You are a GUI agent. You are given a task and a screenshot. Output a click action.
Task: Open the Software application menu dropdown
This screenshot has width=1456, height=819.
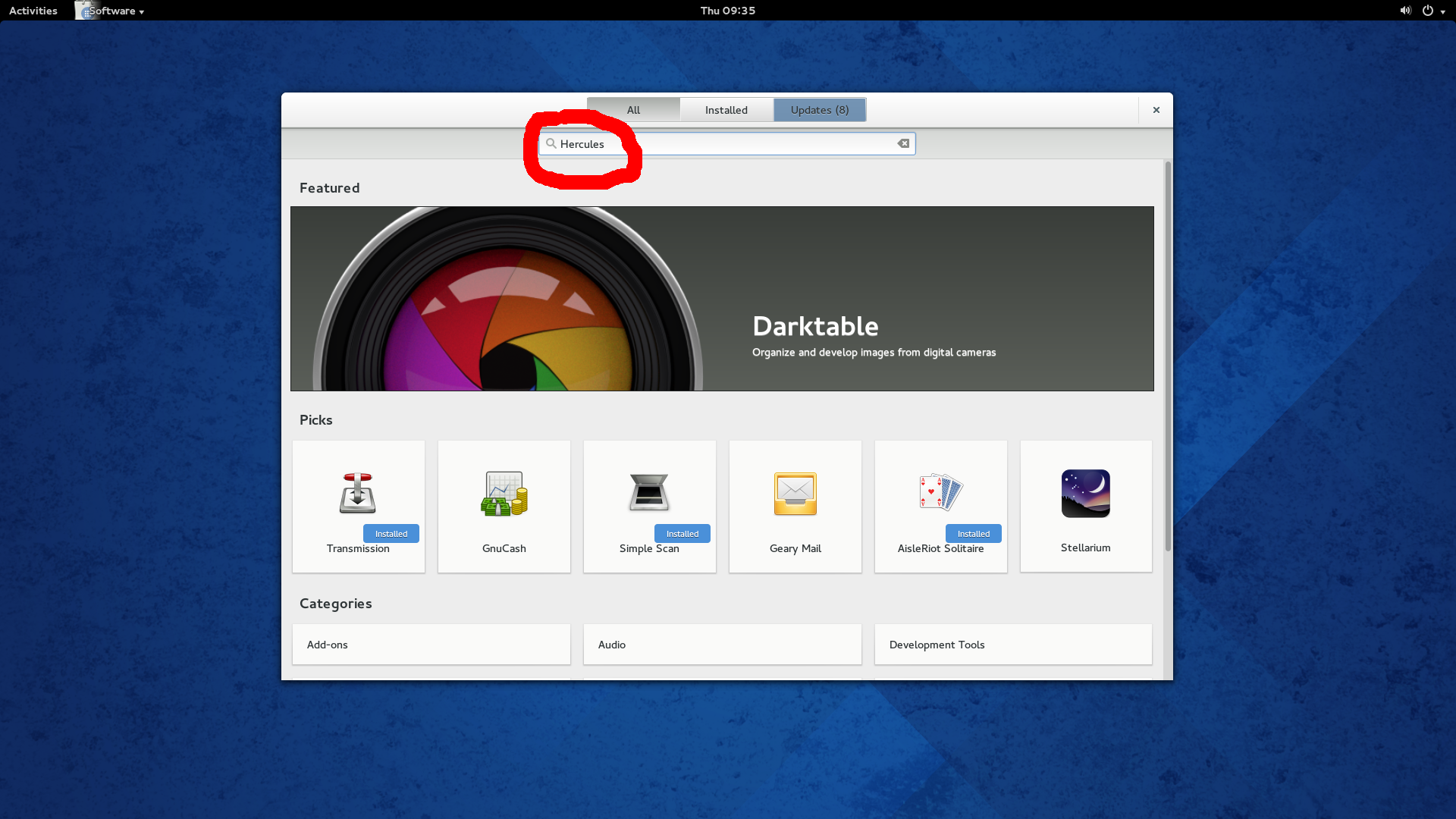point(110,11)
